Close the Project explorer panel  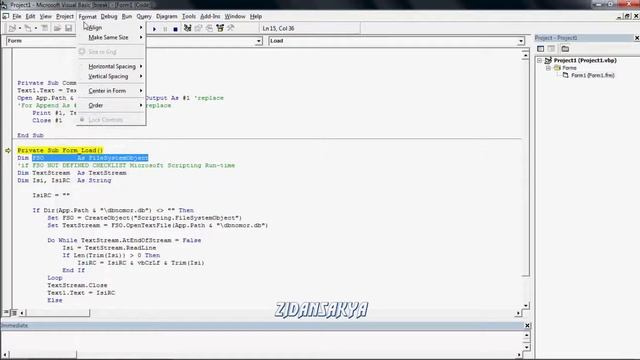[x=637, y=38]
